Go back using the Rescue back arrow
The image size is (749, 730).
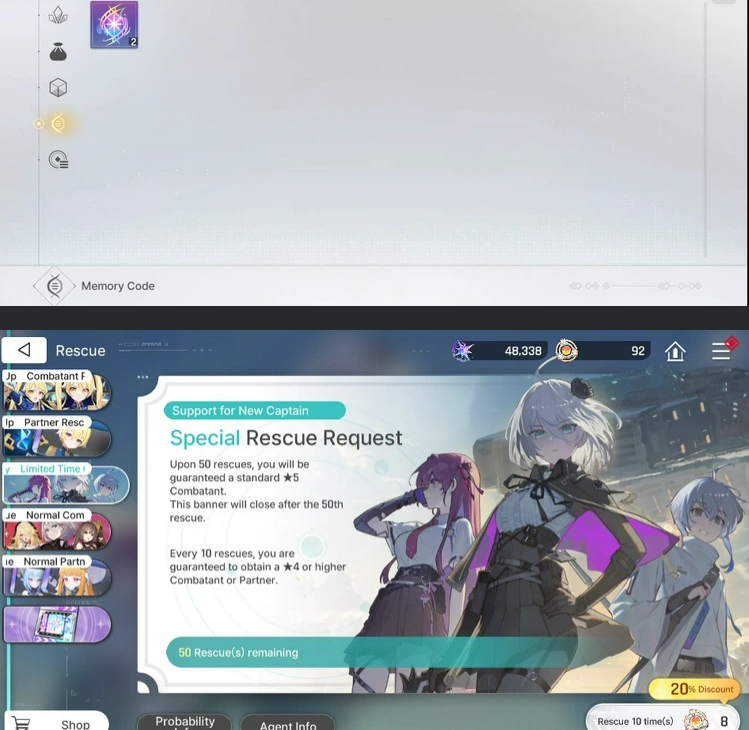(24, 350)
